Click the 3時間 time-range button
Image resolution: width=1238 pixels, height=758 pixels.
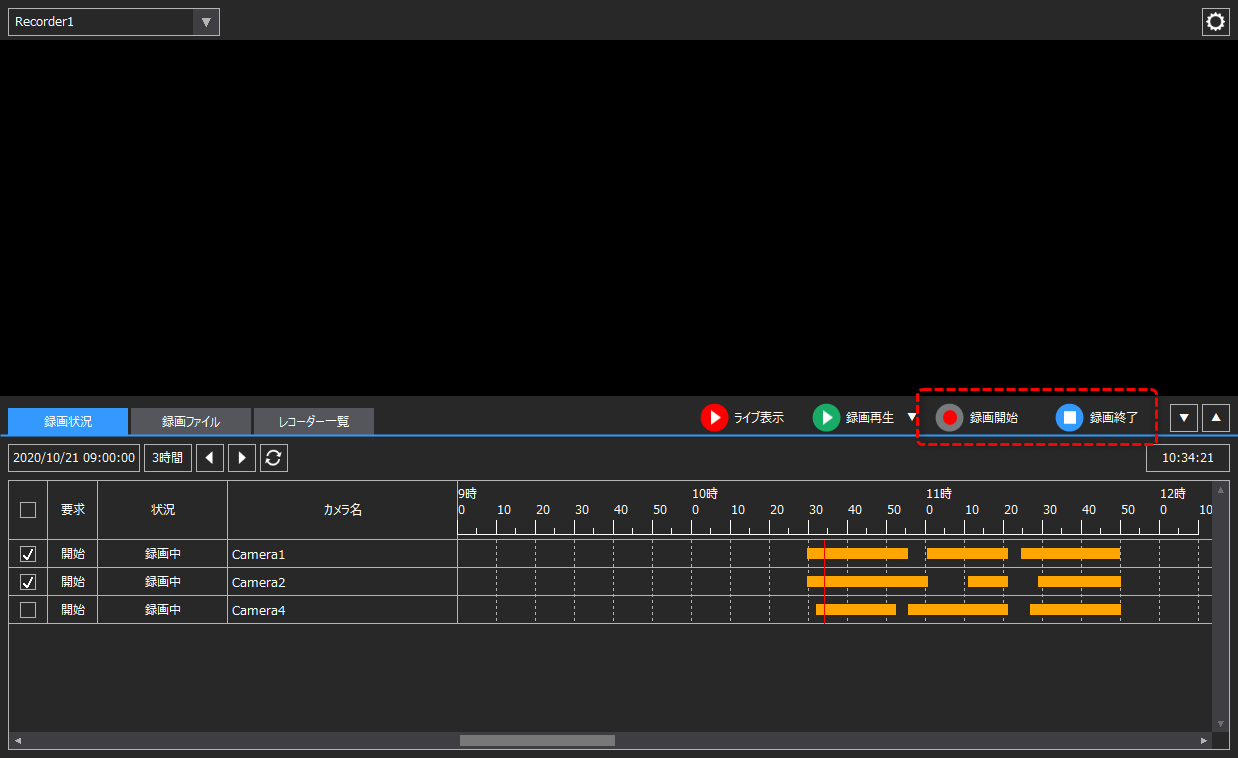[167, 457]
